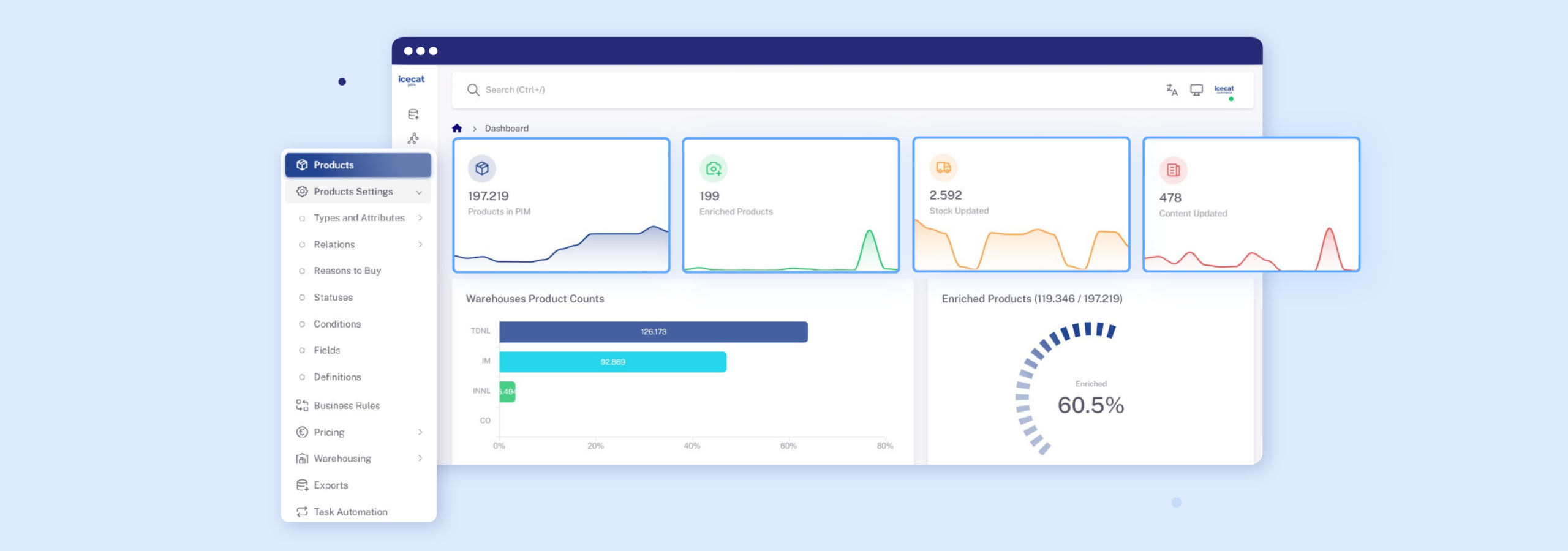1568x551 pixels.
Task: Click the camera icon on Enriched Products card
Action: (x=714, y=168)
